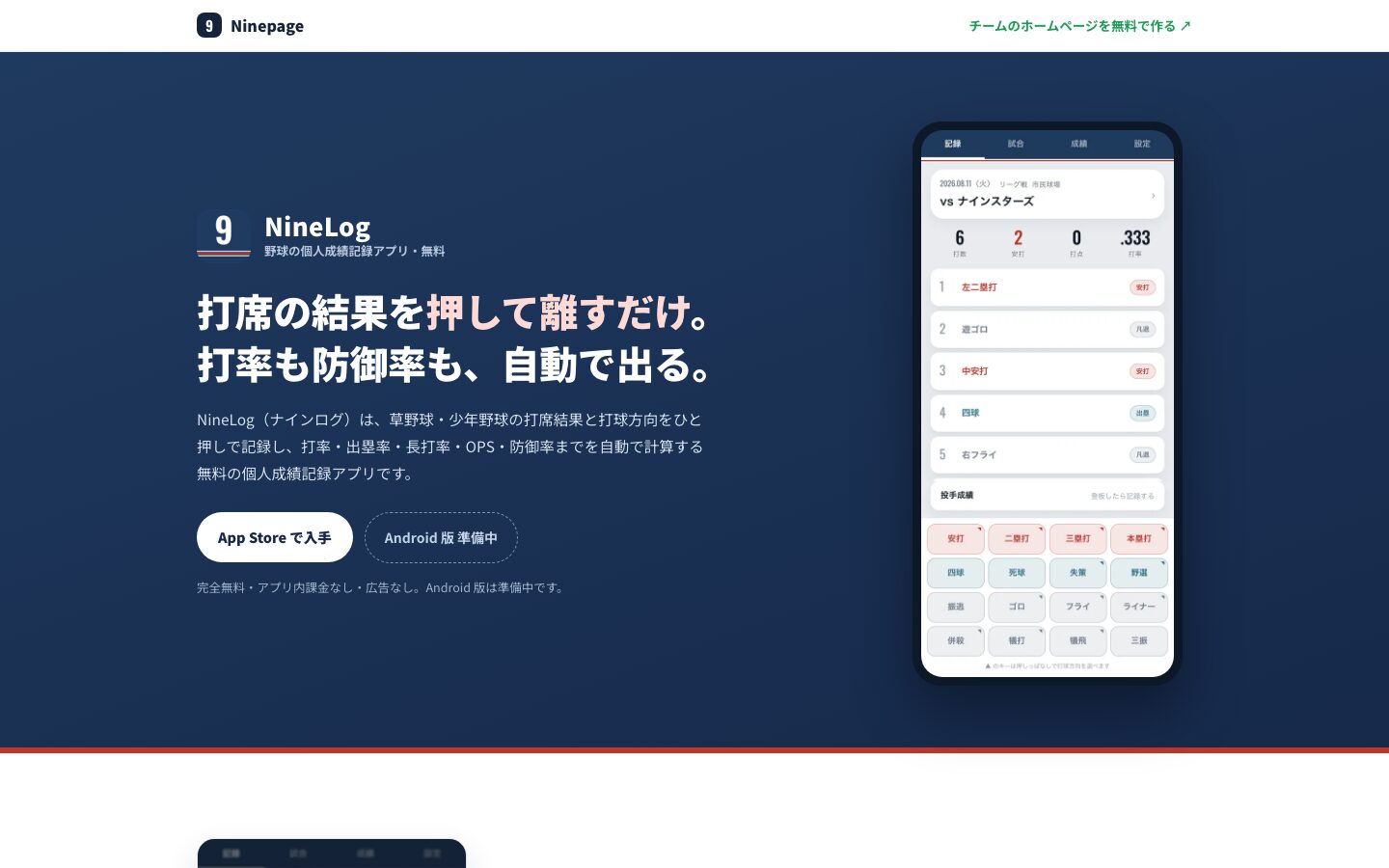
Task: Open the 設定 tab in phone mockup
Action: coord(1142,144)
